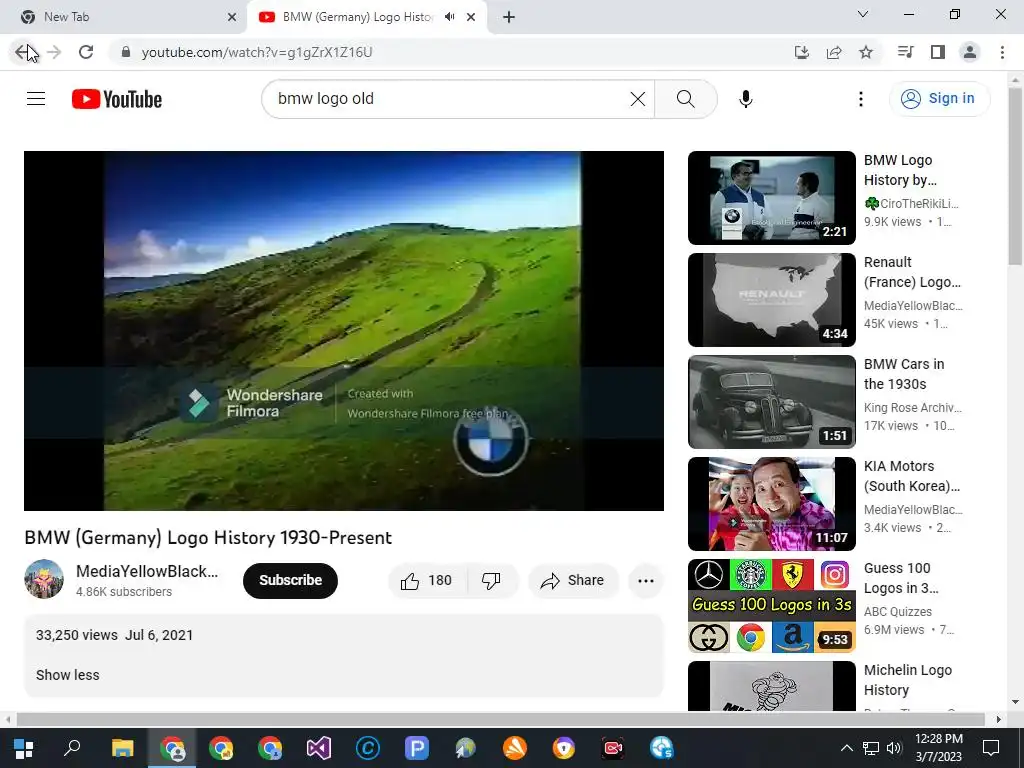Close the BMW Logo History tab
1024x768 pixels.
(471, 17)
